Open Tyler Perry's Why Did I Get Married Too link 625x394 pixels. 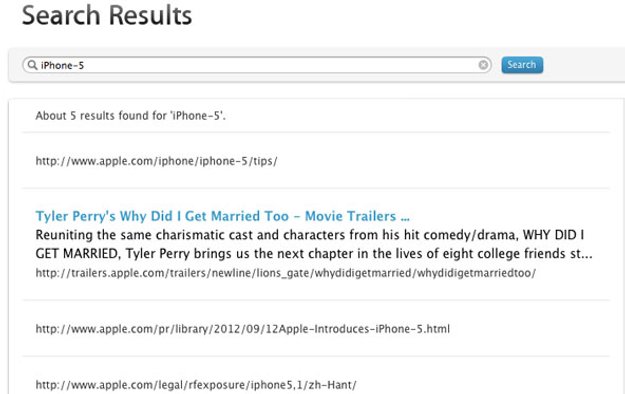[222, 216]
